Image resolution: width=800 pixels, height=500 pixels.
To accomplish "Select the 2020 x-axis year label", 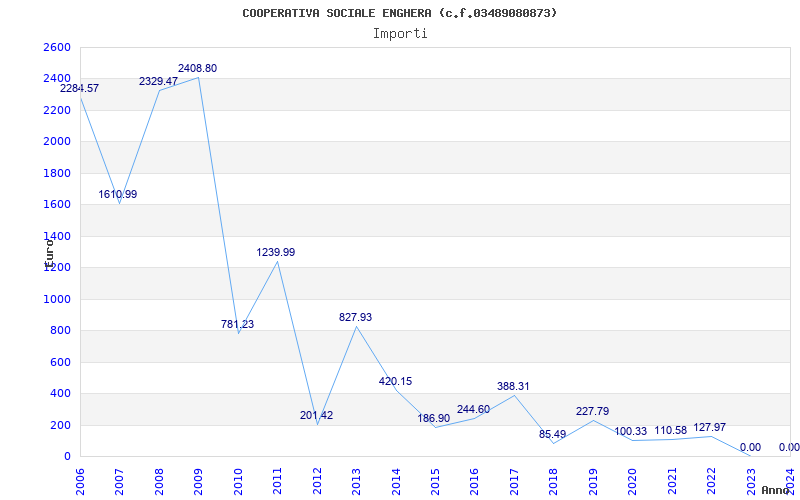I will 633,482.
